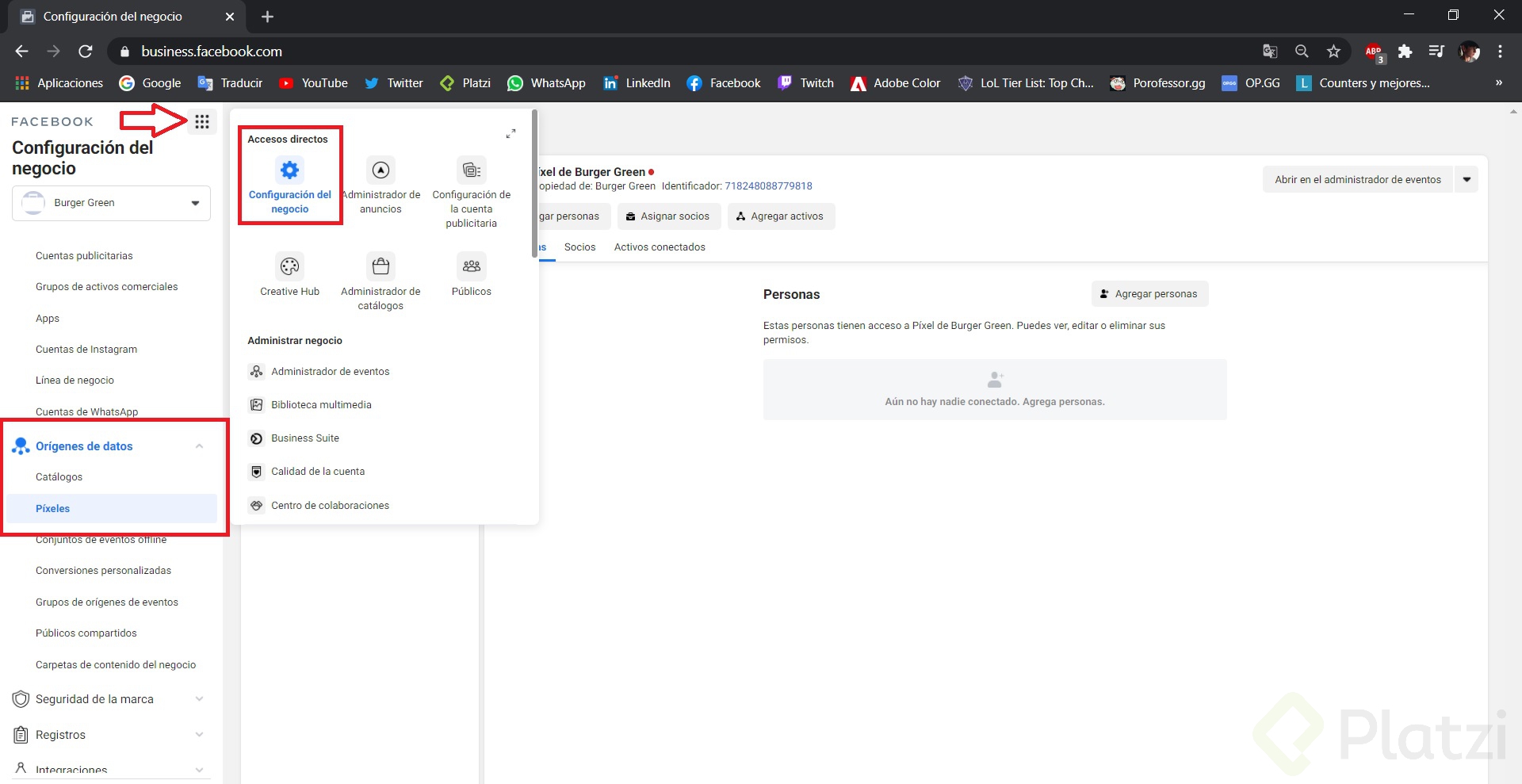Click the pixel Identificador number link

pyautogui.click(x=768, y=186)
